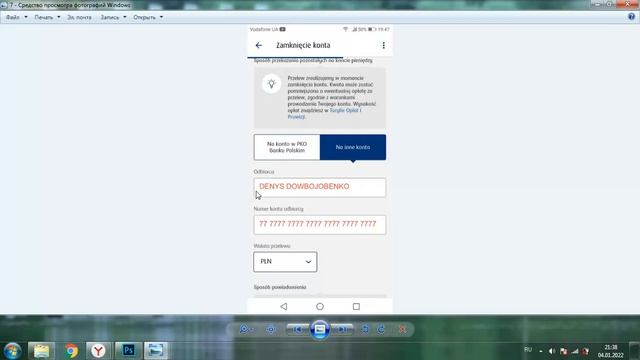Select Na konto w PKO Banku Polskim

click(287, 147)
